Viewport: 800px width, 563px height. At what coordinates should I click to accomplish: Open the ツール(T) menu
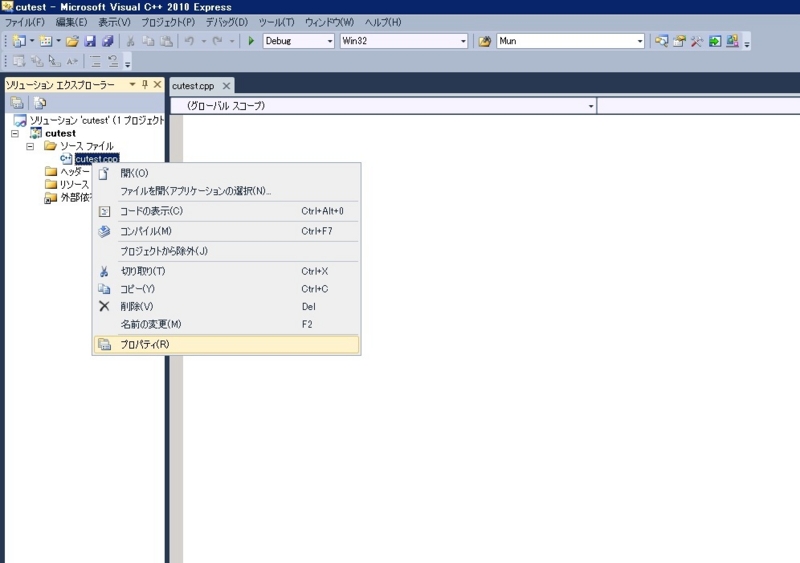pos(276,22)
